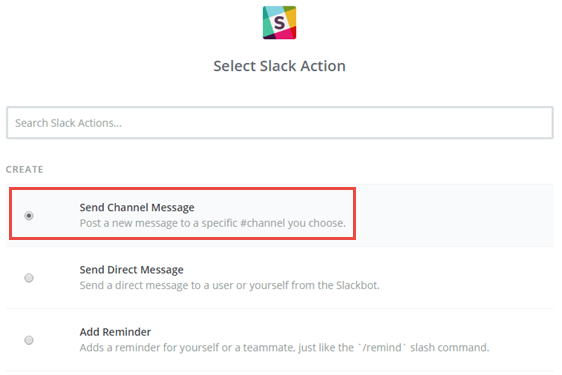Screen dimensions: 562x375
Task: Click the Send Channel Message title
Action: coord(137,208)
